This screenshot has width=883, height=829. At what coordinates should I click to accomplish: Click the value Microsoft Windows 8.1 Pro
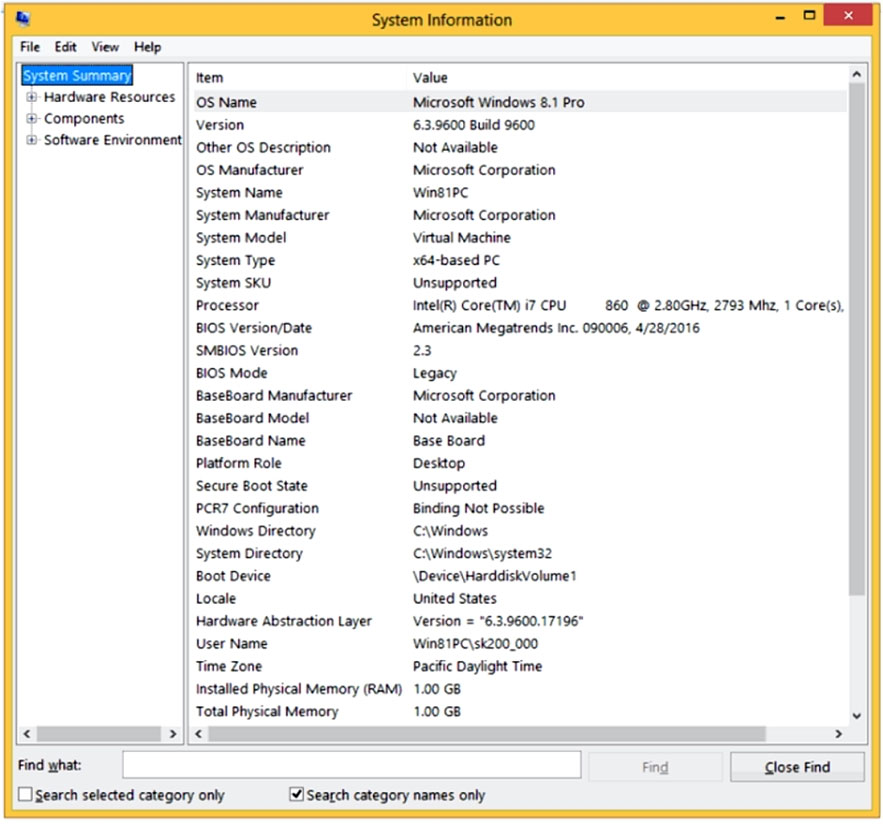498,102
